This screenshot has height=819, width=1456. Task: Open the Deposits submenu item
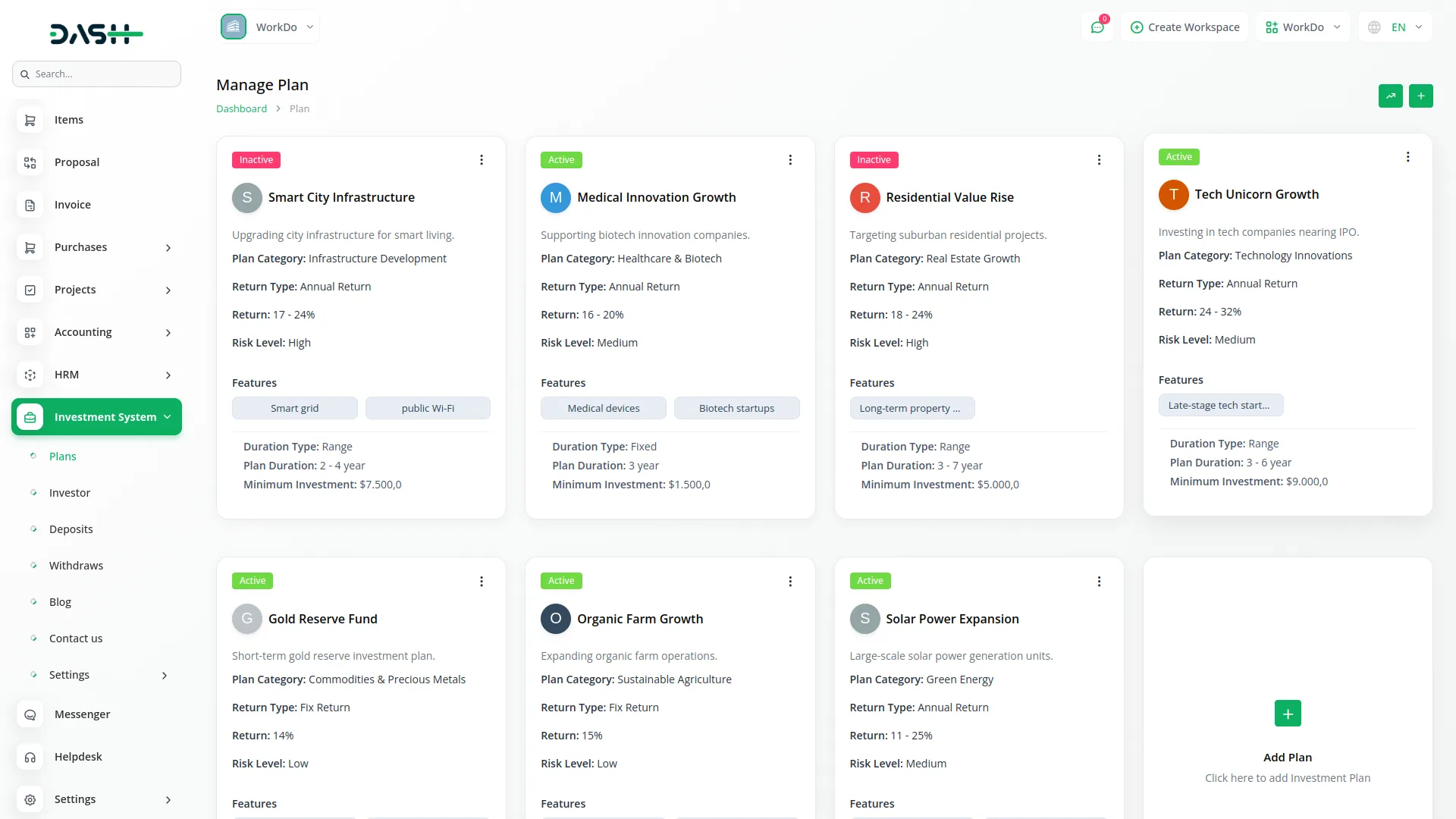(71, 529)
